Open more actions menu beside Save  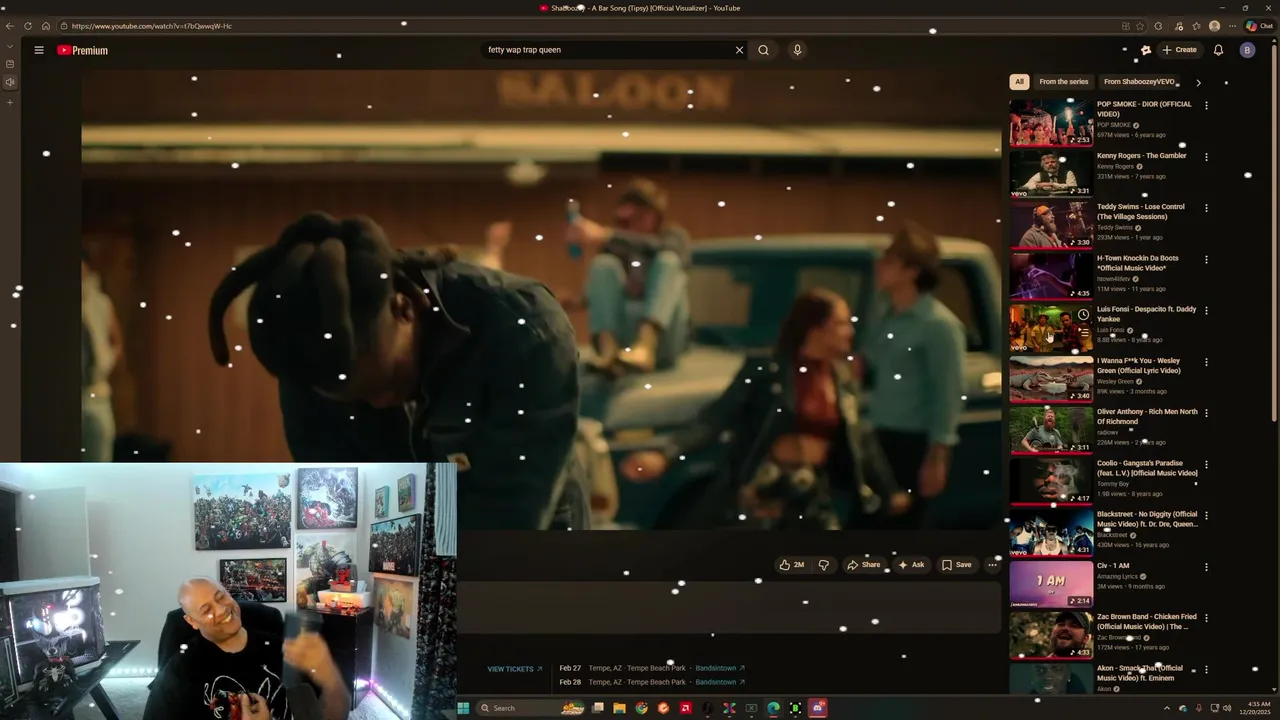point(992,565)
